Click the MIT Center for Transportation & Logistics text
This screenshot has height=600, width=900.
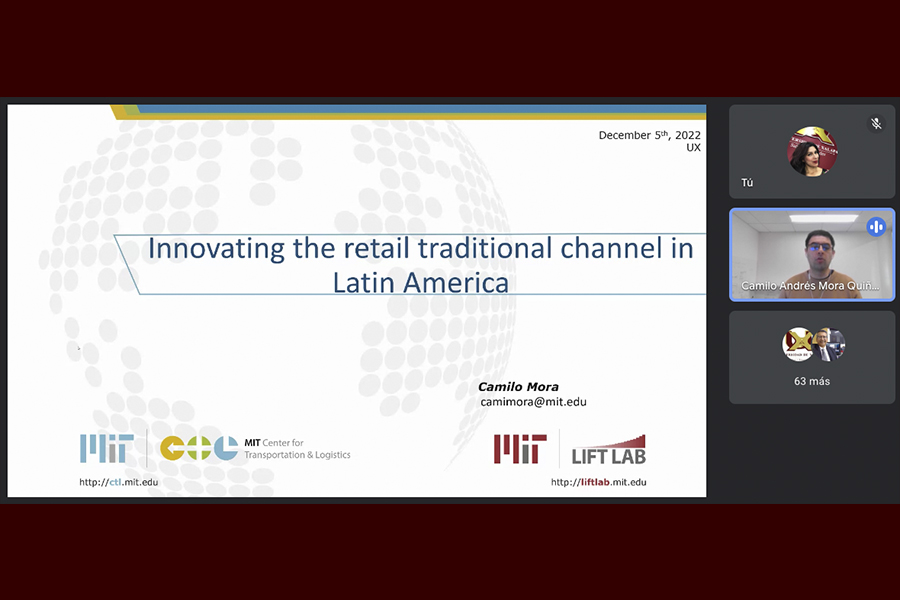(x=297, y=449)
